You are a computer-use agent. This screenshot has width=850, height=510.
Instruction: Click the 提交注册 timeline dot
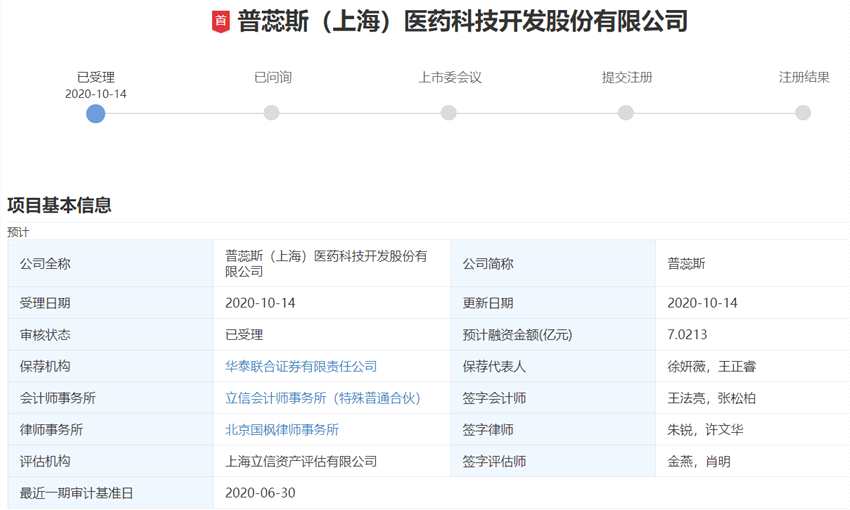pos(626,113)
